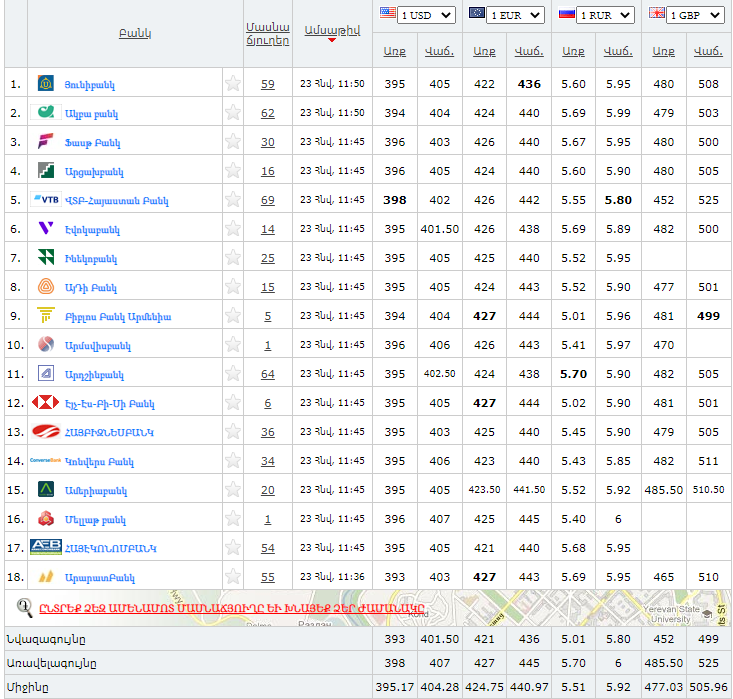
Task: Sort by EUR buy rate column header
Action: point(484,51)
